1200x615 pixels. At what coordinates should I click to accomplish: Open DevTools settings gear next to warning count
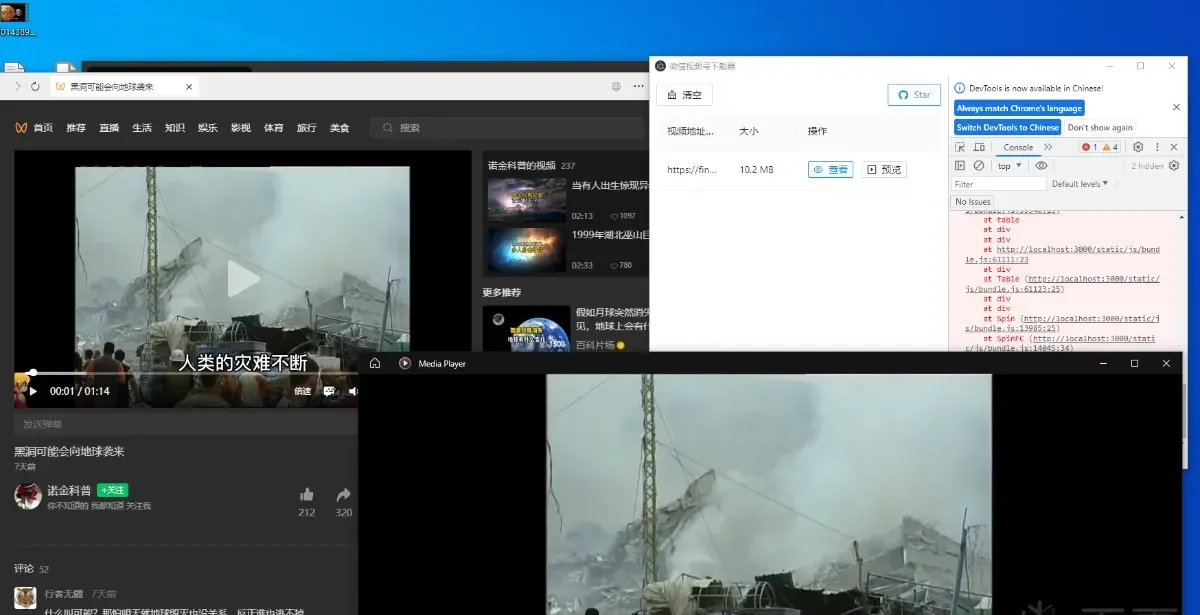(1138, 147)
